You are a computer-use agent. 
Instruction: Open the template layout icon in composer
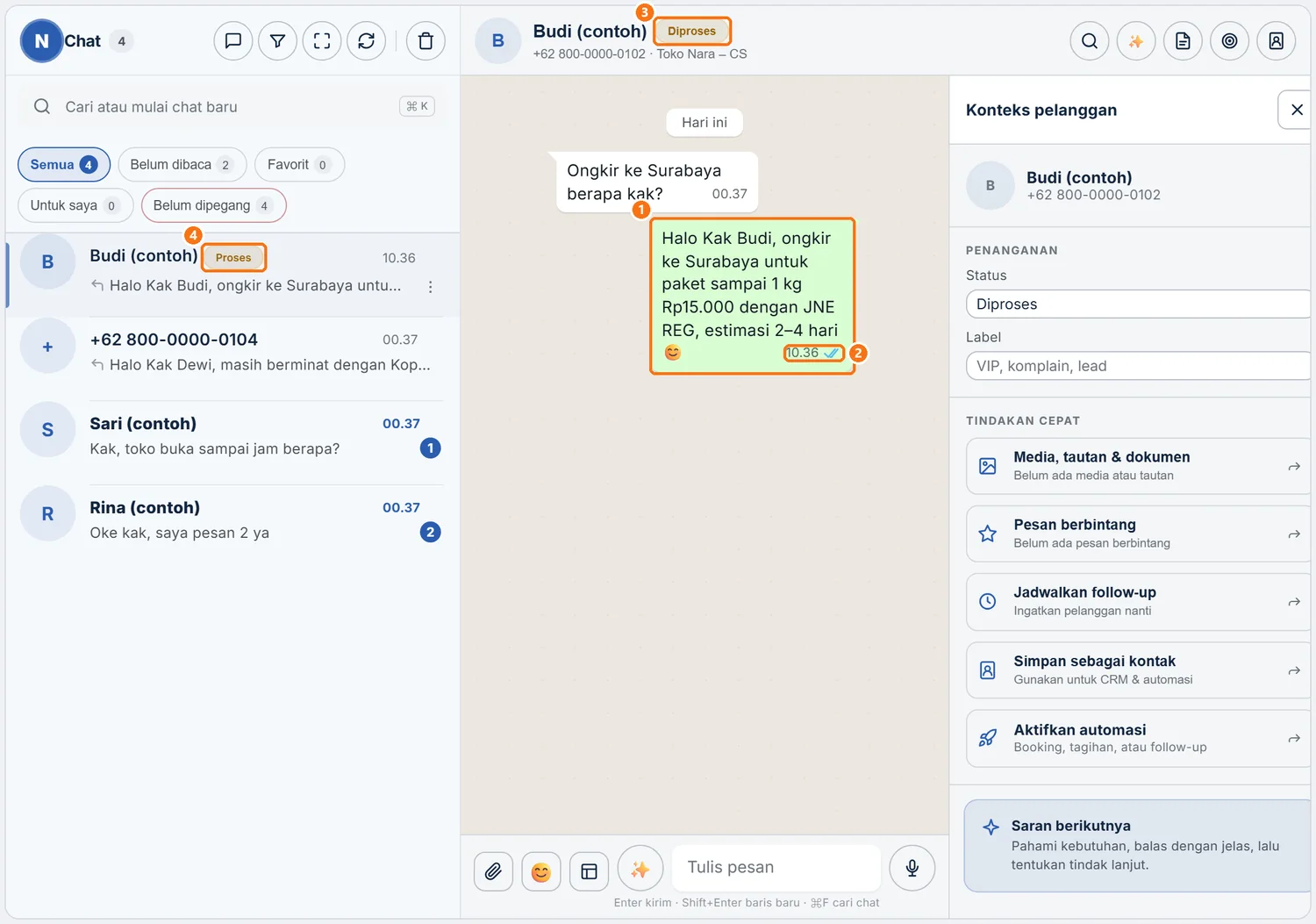(x=590, y=871)
